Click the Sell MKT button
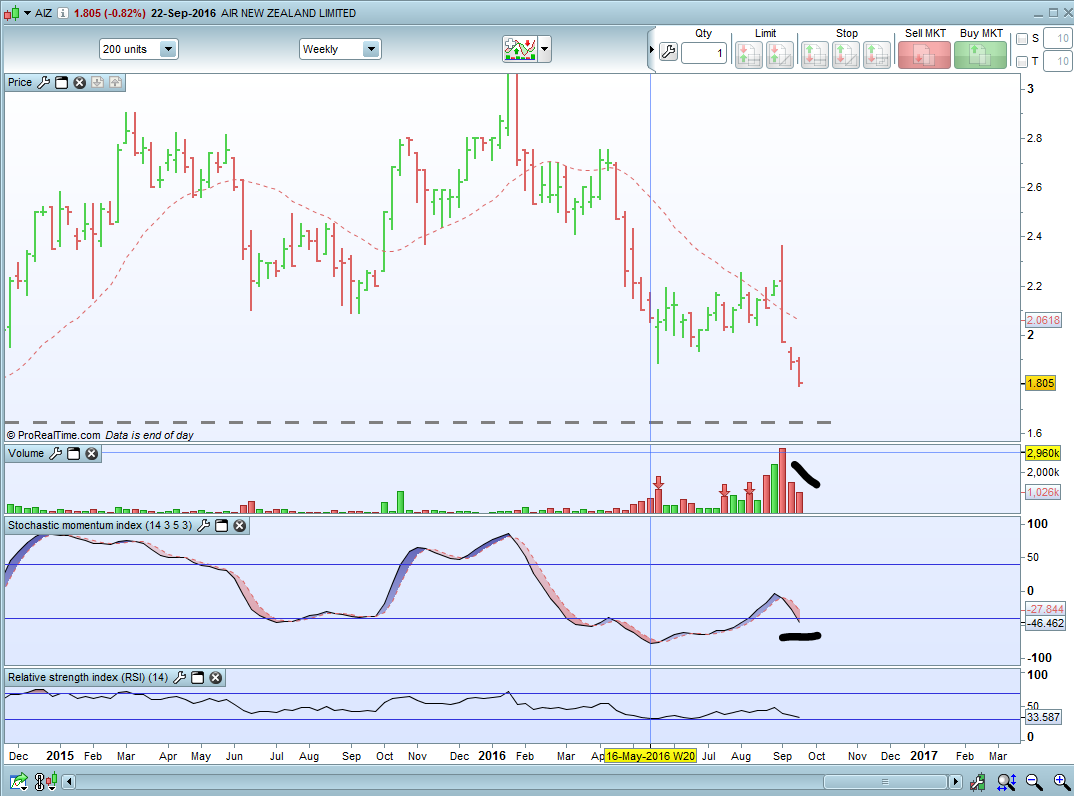 click(924, 55)
